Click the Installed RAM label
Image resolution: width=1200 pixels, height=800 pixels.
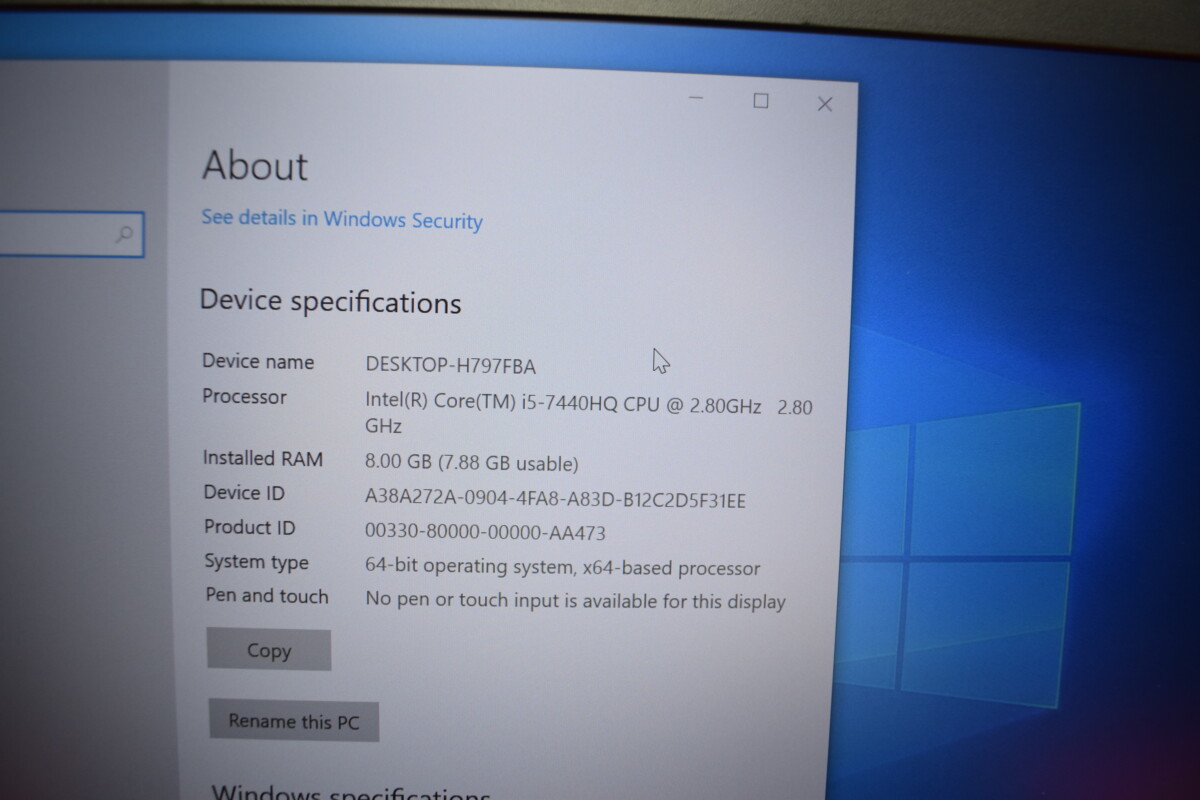pos(263,458)
